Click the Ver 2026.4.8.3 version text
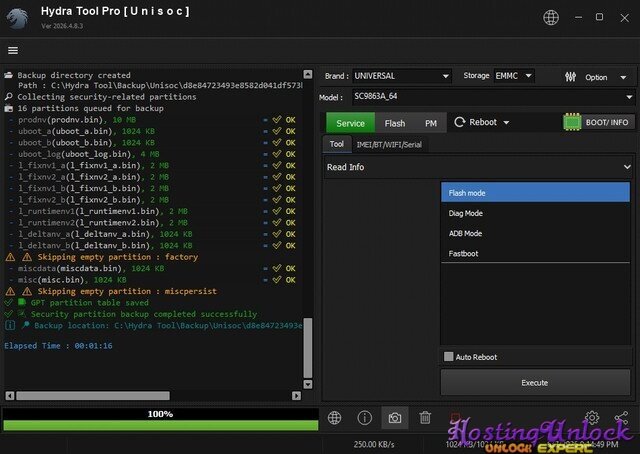 [x=62, y=26]
